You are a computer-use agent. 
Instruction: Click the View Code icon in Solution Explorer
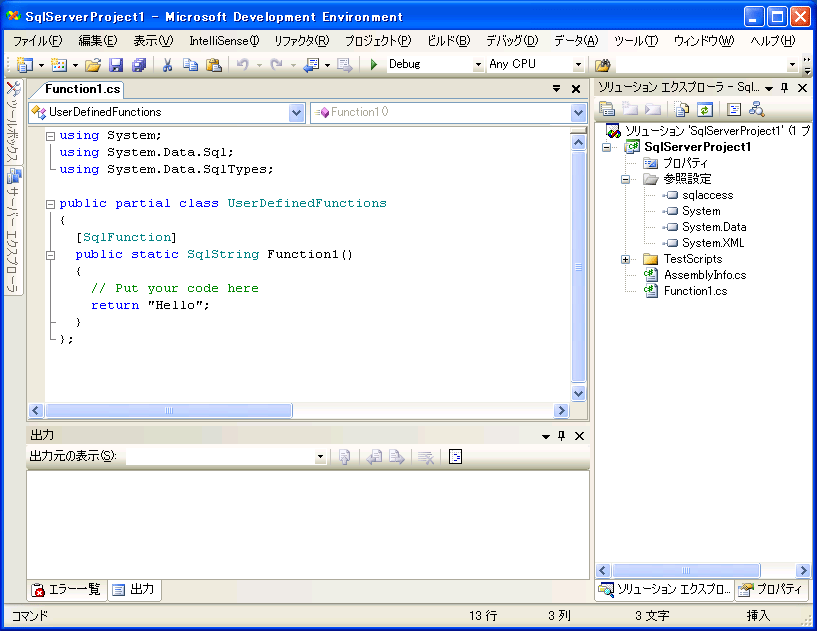(x=734, y=109)
